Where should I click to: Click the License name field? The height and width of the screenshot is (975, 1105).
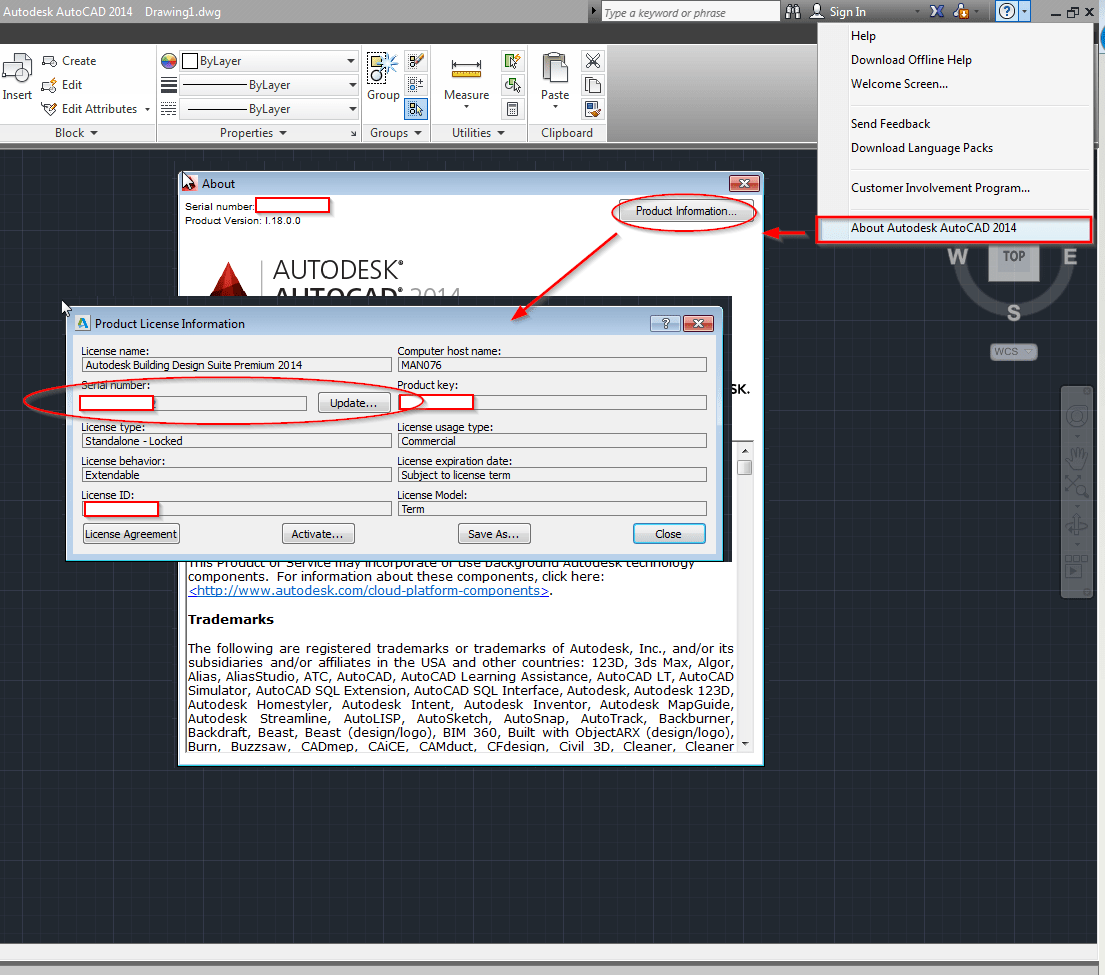(236, 365)
